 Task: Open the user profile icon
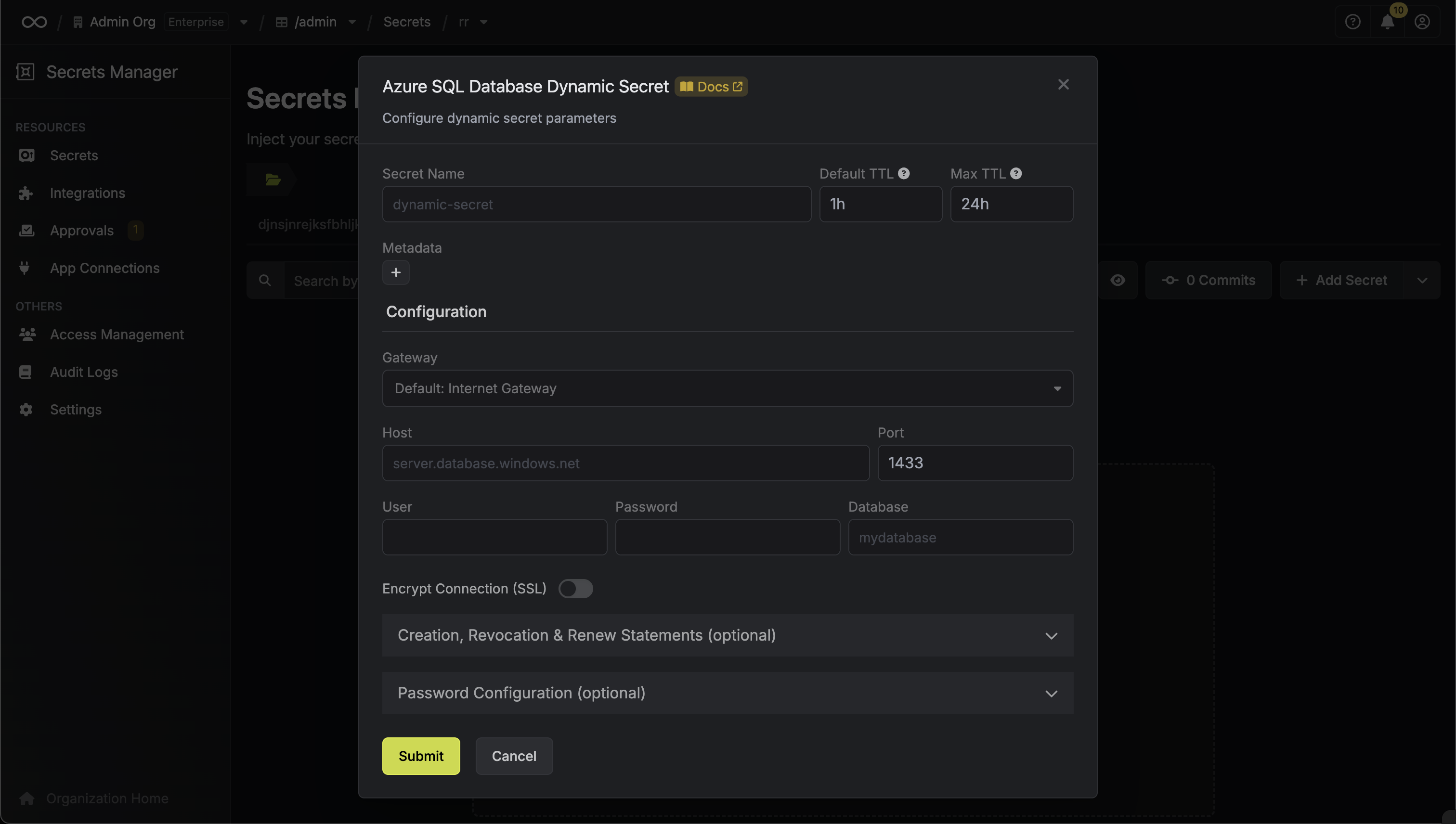click(x=1422, y=22)
